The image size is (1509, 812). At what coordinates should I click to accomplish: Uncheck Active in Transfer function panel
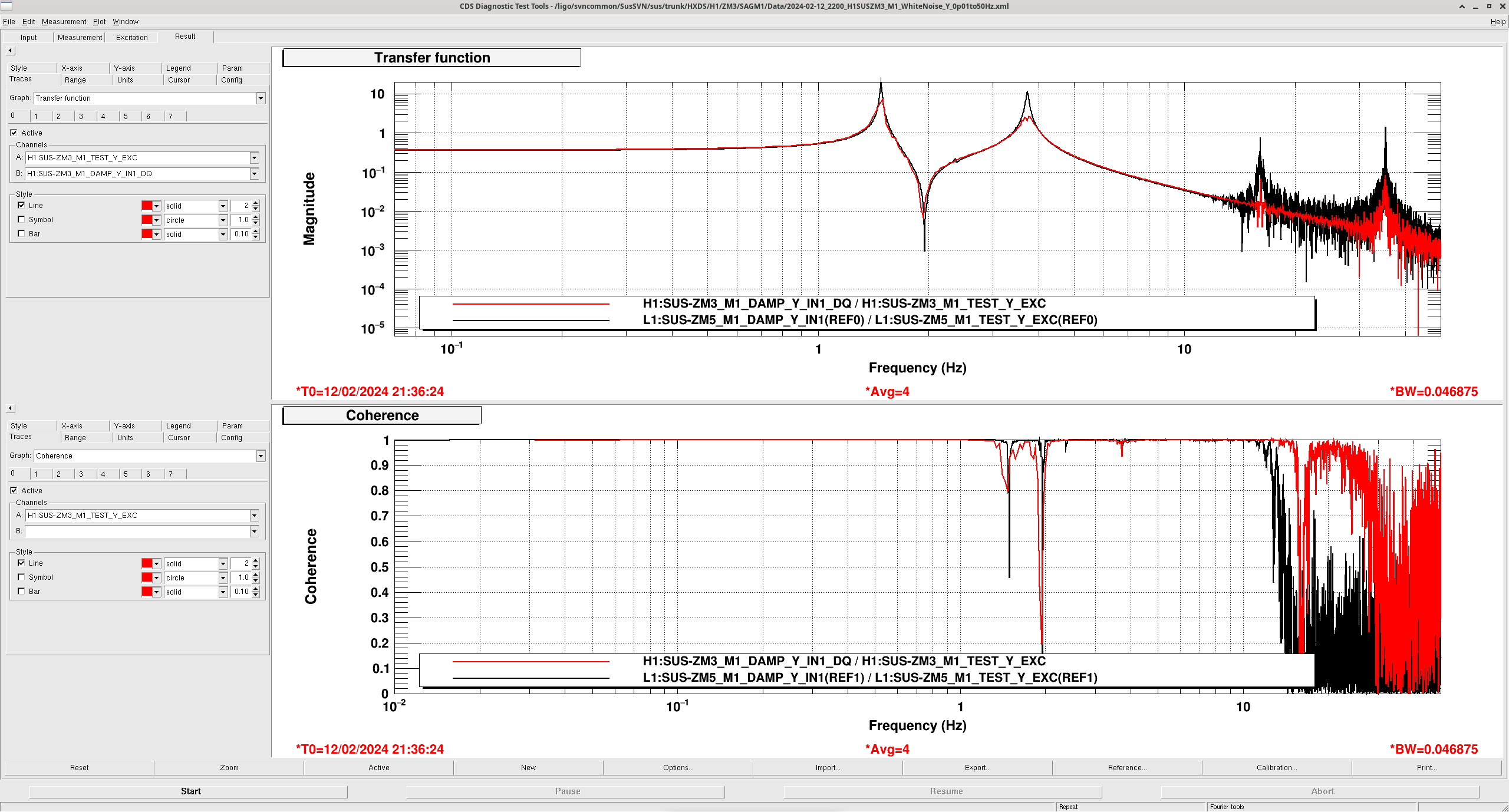(x=14, y=133)
